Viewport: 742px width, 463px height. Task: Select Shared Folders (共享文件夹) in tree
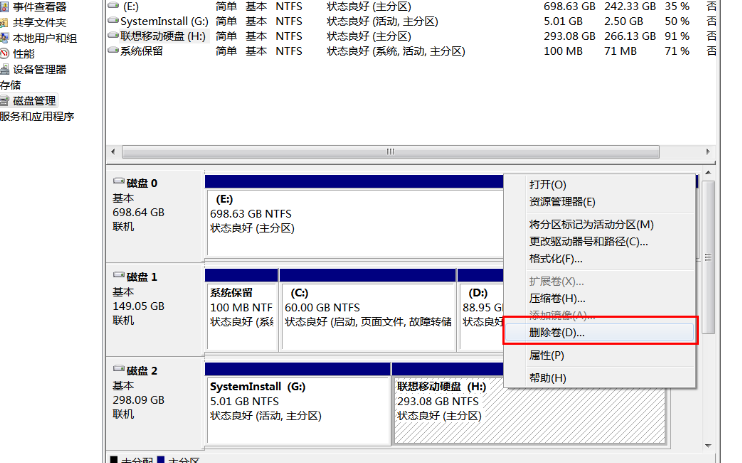click(39, 22)
